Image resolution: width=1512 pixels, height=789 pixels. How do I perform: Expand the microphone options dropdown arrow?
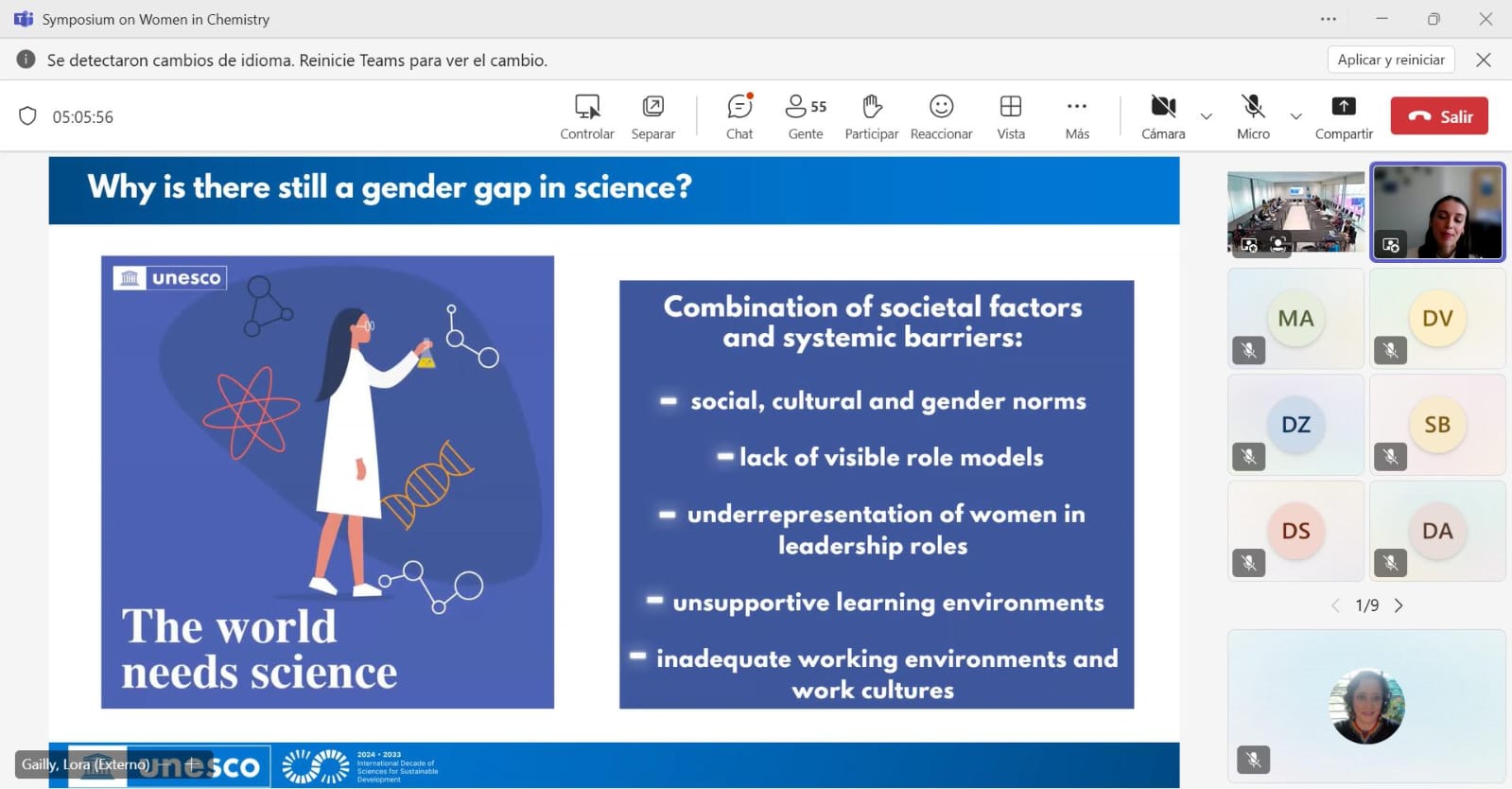(1296, 116)
